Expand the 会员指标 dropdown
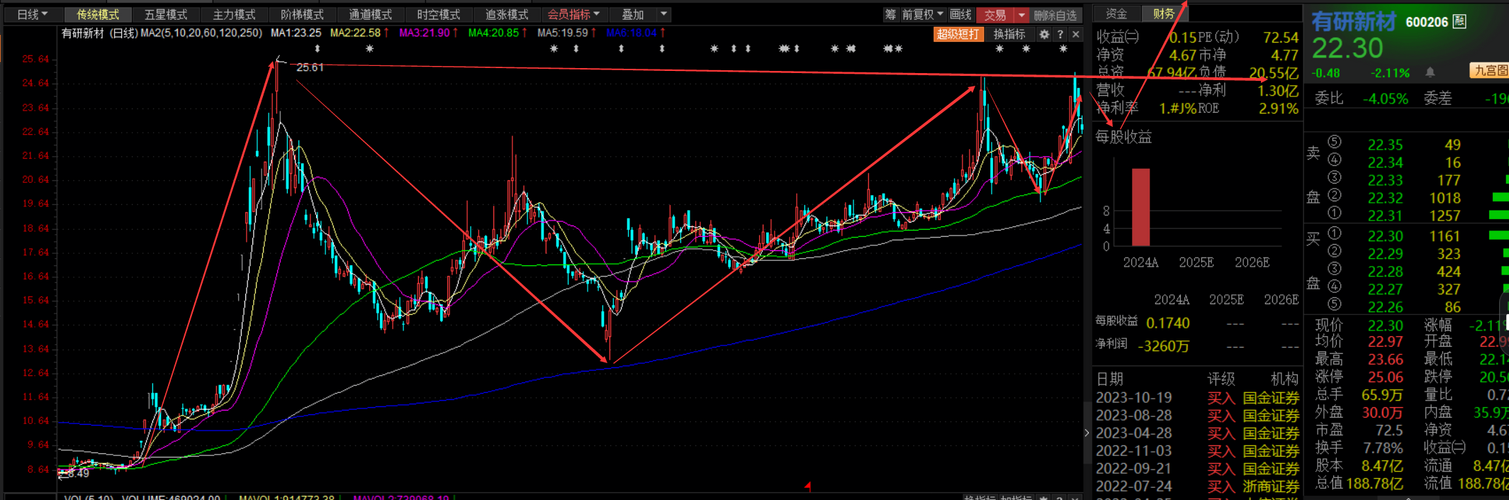 (574, 15)
